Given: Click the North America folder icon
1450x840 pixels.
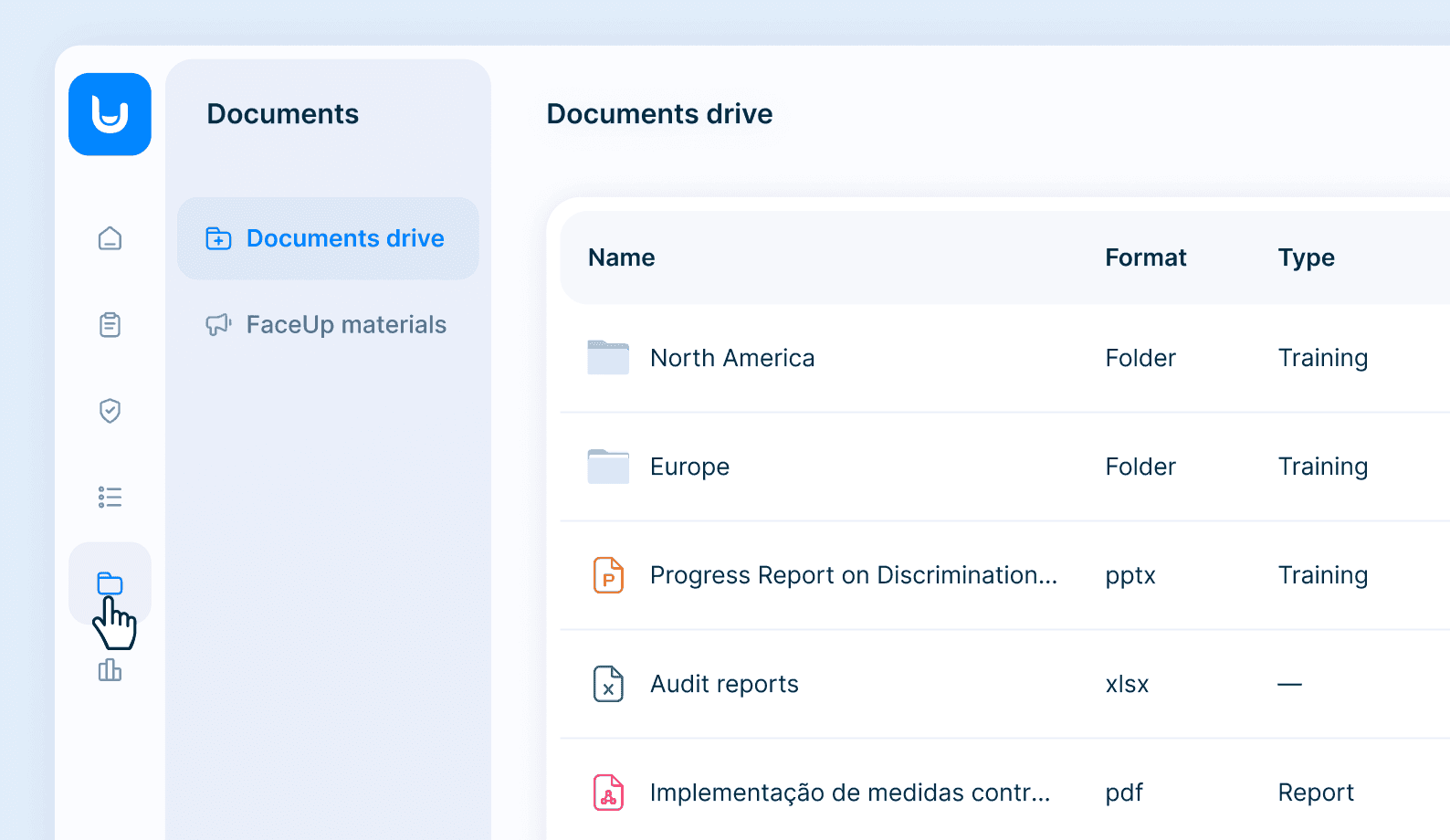Looking at the screenshot, I should pyautogui.click(x=608, y=357).
